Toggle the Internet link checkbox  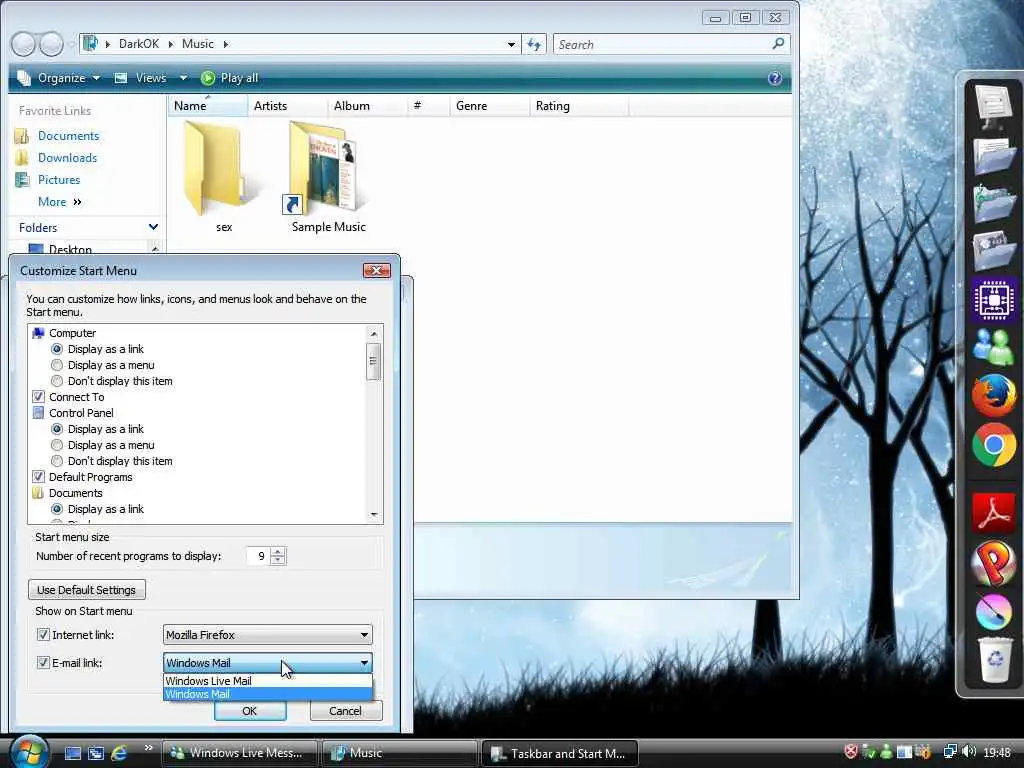pyautogui.click(x=43, y=635)
